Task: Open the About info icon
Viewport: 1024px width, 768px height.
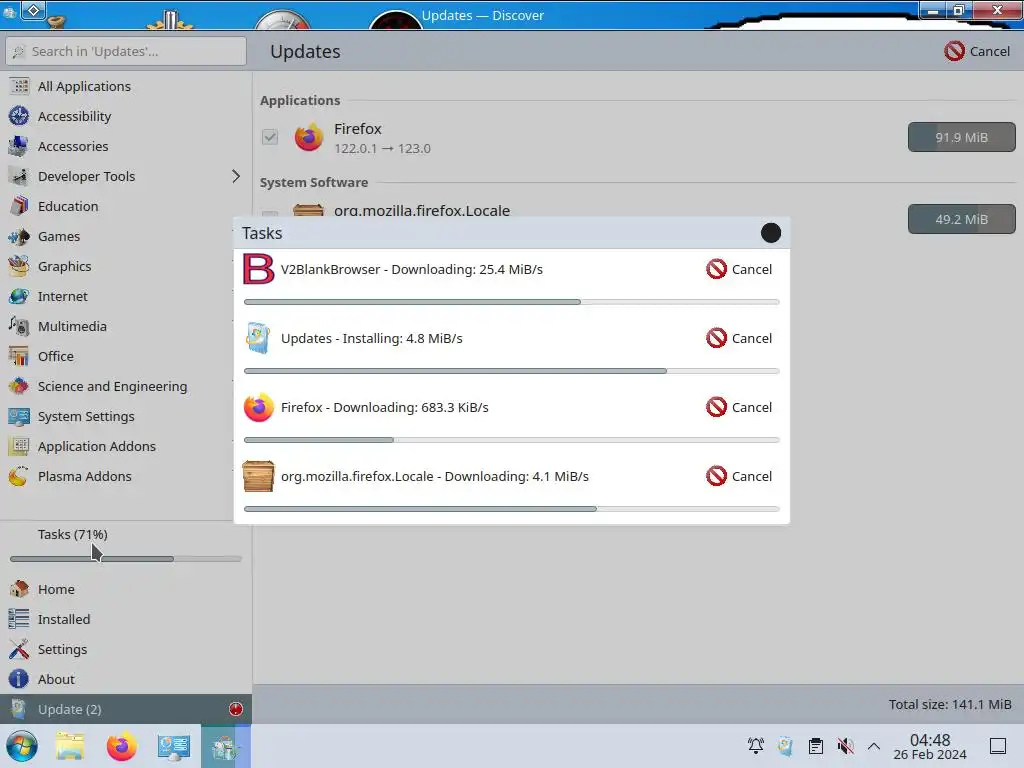Action: (x=19, y=679)
